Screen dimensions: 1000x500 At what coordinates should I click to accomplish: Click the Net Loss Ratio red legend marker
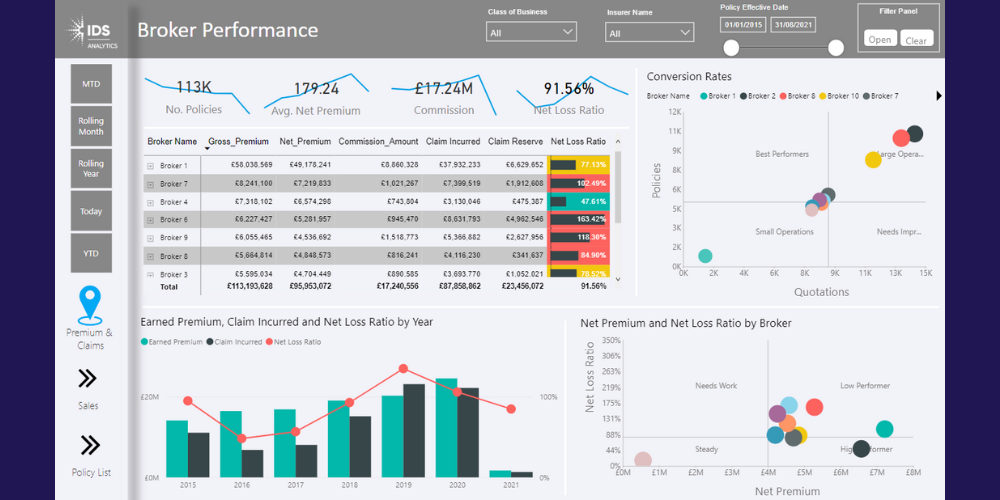pyautogui.click(x=269, y=342)
